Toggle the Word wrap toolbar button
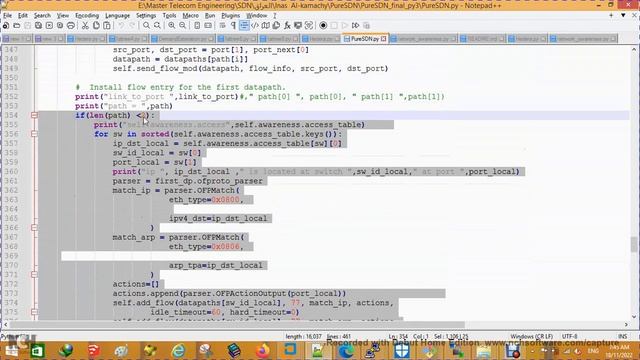Viewport: 640px width, 360px height. click(x=222, y=25)
